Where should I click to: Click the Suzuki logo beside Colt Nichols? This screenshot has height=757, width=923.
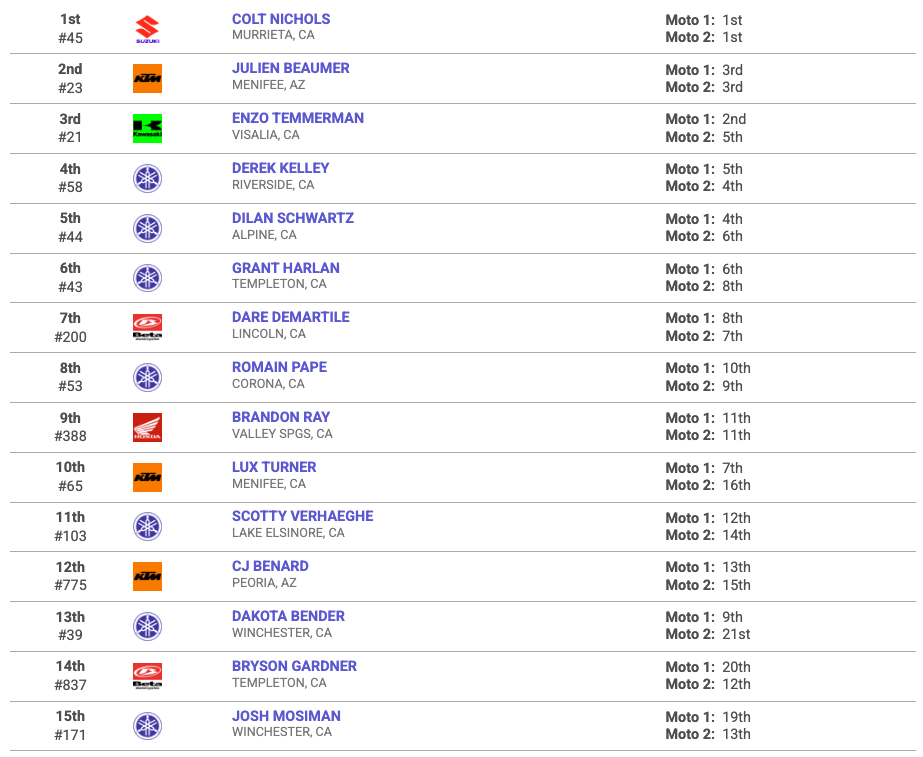[147, 29]
